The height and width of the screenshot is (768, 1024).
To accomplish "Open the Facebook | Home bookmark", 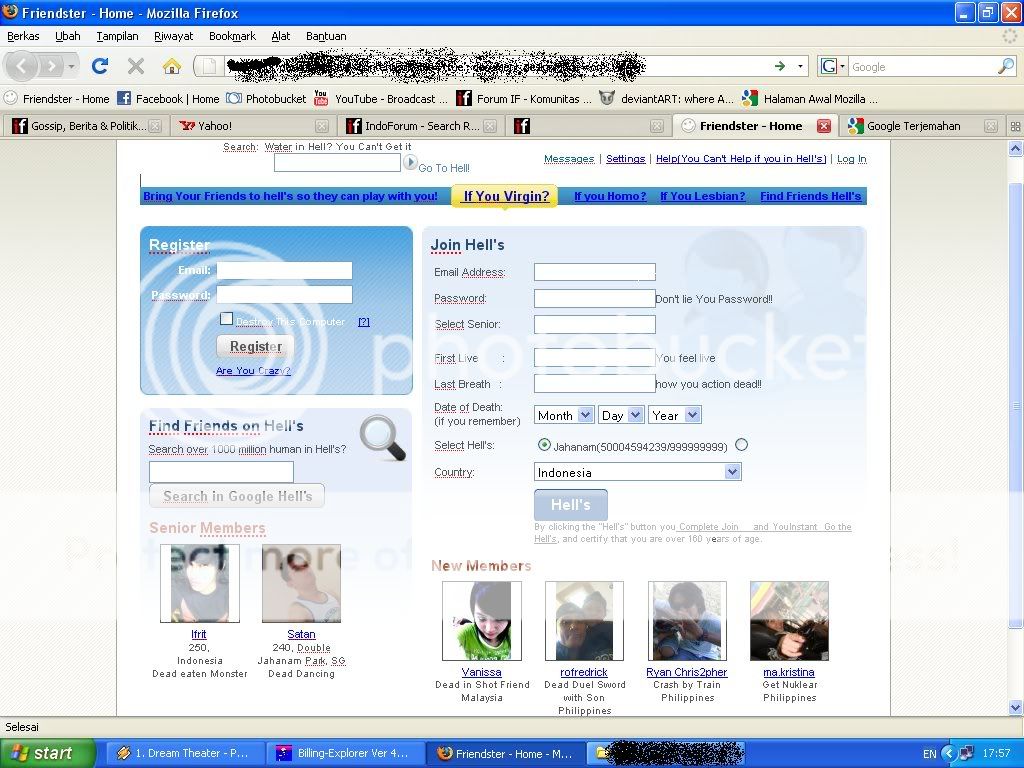I will click(168, 99).
